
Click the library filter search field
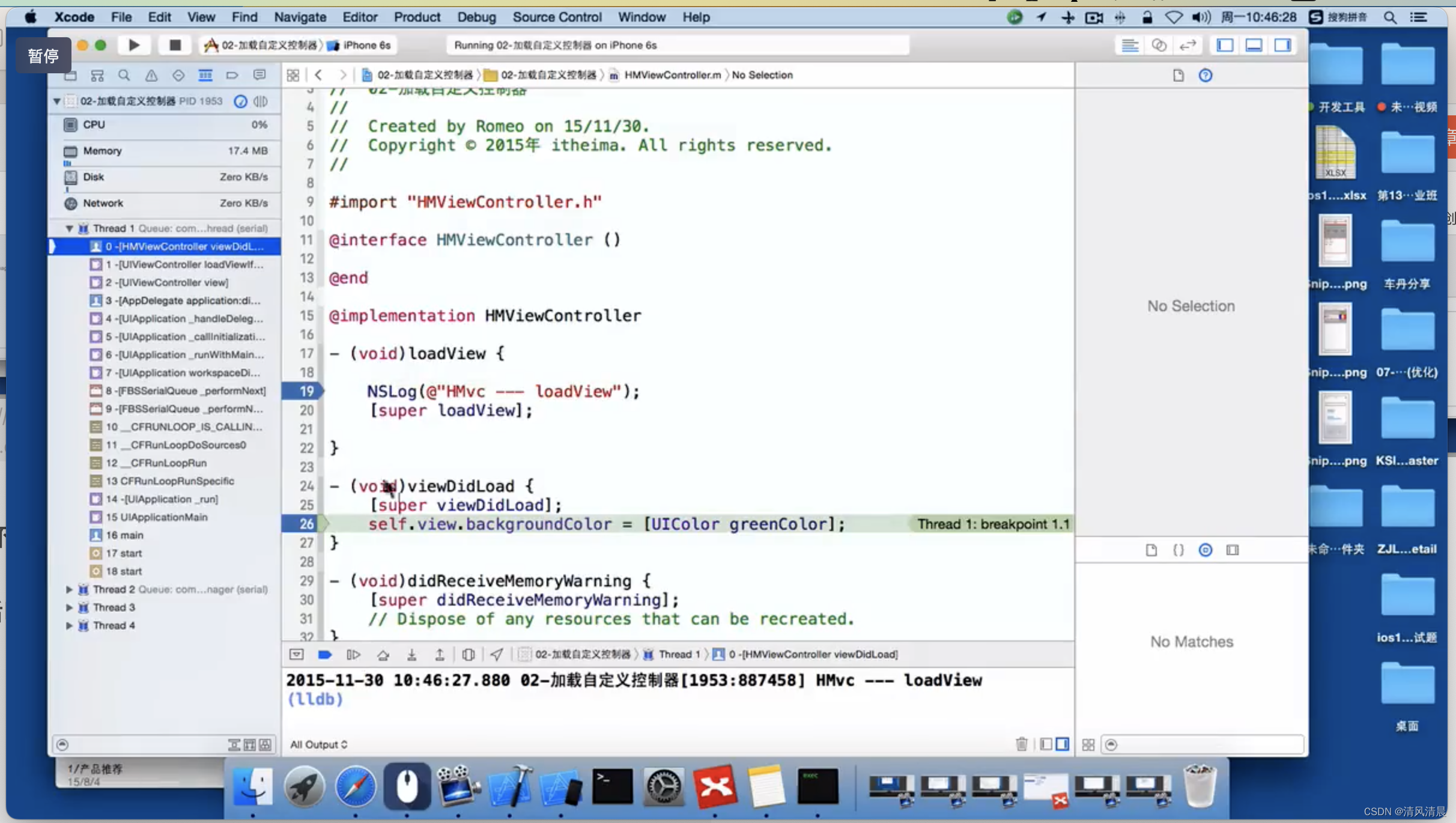1202,744
